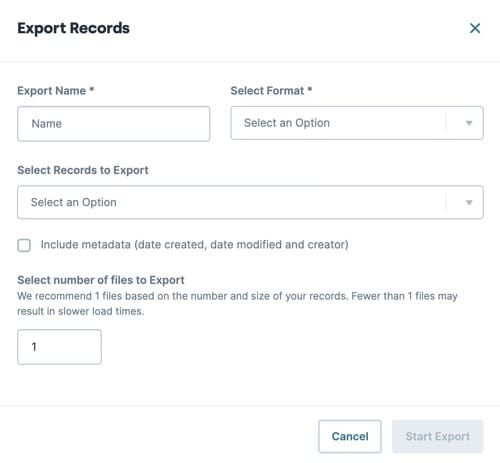Close the Export Records dialog with X
Viewport: 500px width, 463px height.
click(475, 28)
